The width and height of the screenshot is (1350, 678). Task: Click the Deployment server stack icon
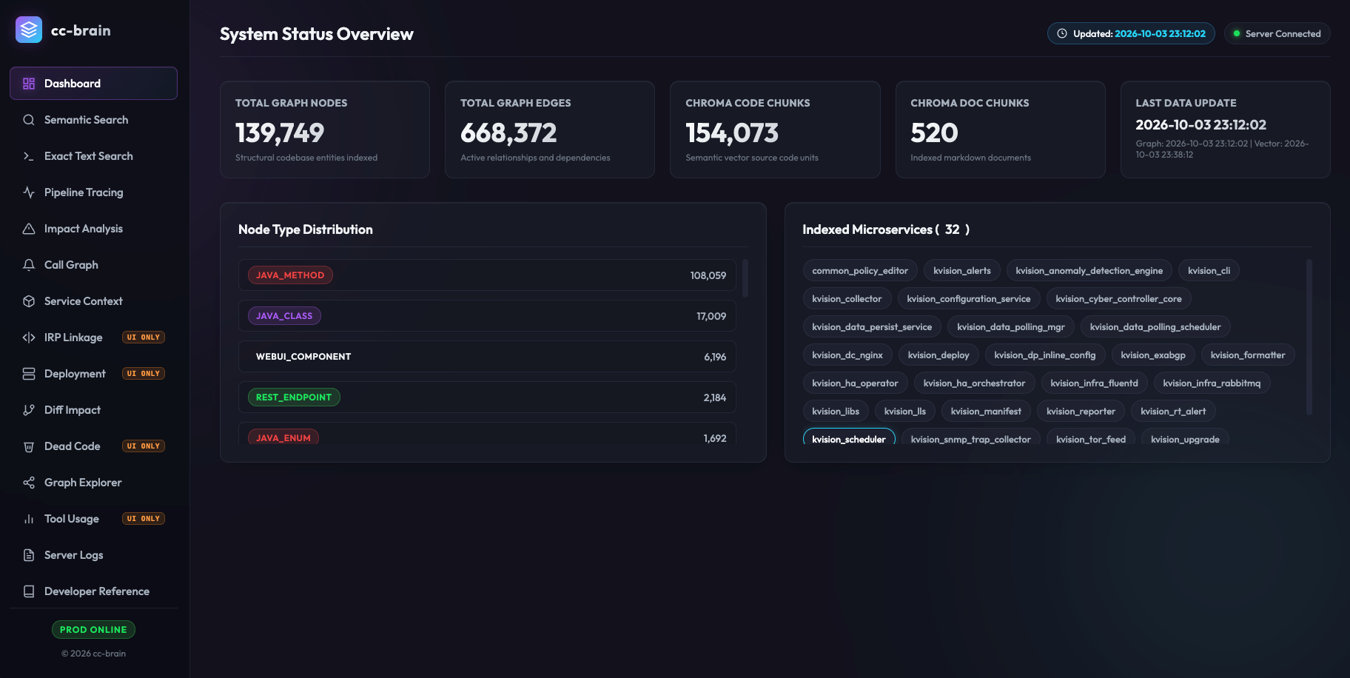(x=29, y=374)
